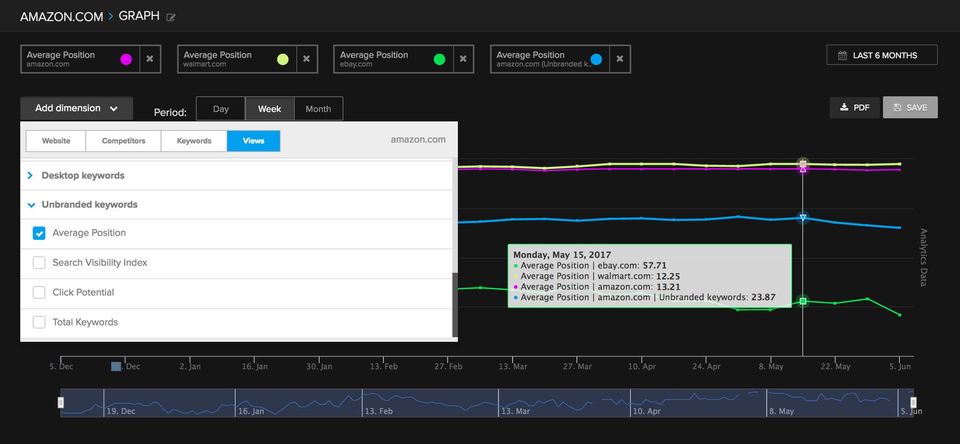Export the graph as PDF

[x=854, y=107]
